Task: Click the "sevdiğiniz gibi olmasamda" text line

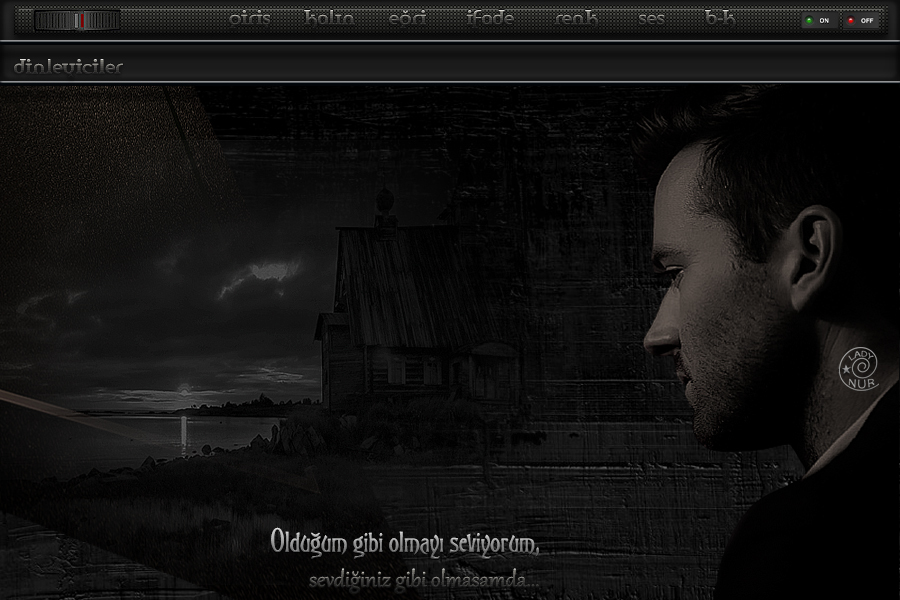Action: click(x=423, y=580)
